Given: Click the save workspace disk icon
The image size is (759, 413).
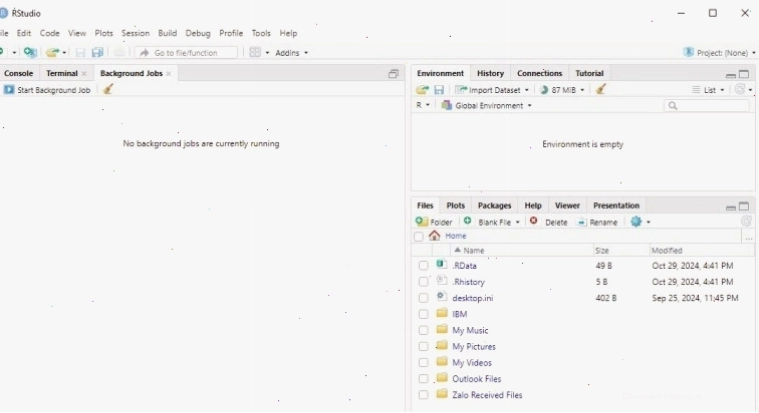Looking at the screenshot, I should (x=439, y=90).
